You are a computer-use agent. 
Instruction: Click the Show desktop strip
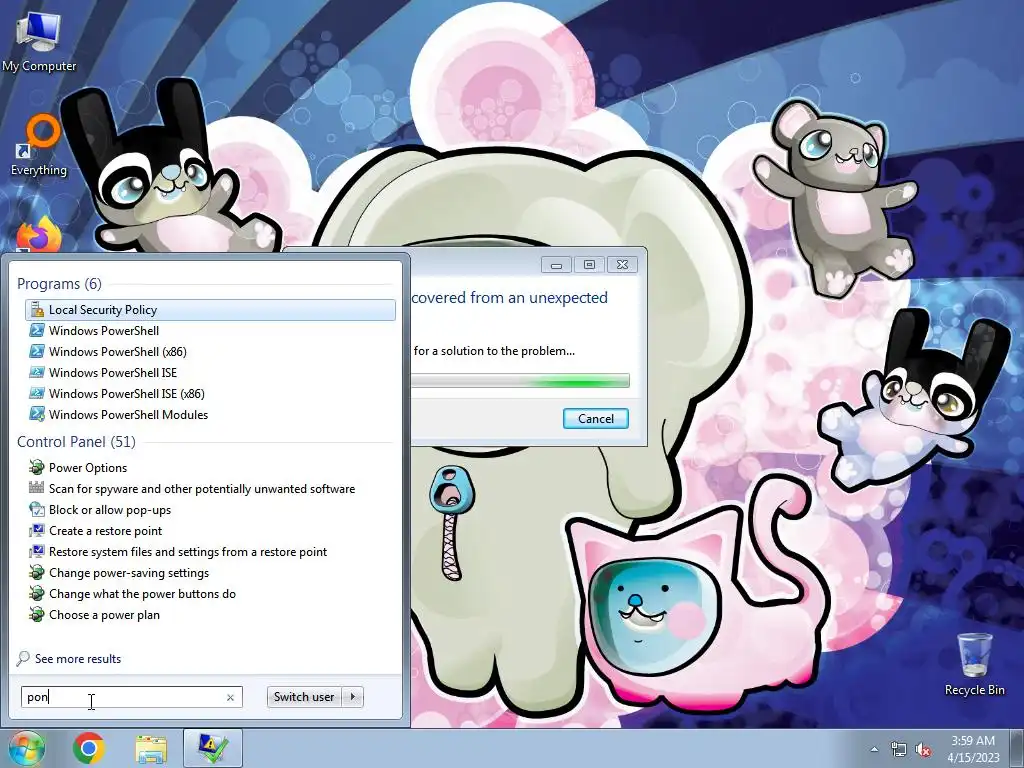point(1017,749)
